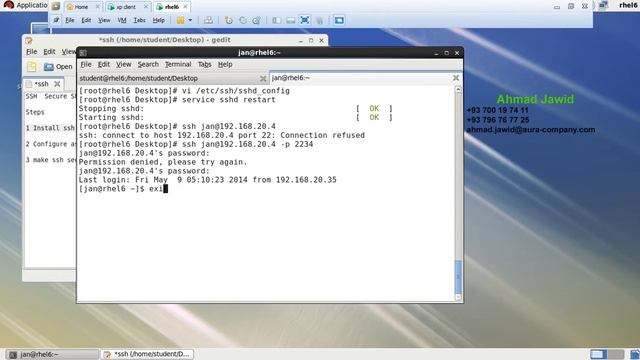Open the VM menu in VMware
640x360 pixels.
[122, 20]
